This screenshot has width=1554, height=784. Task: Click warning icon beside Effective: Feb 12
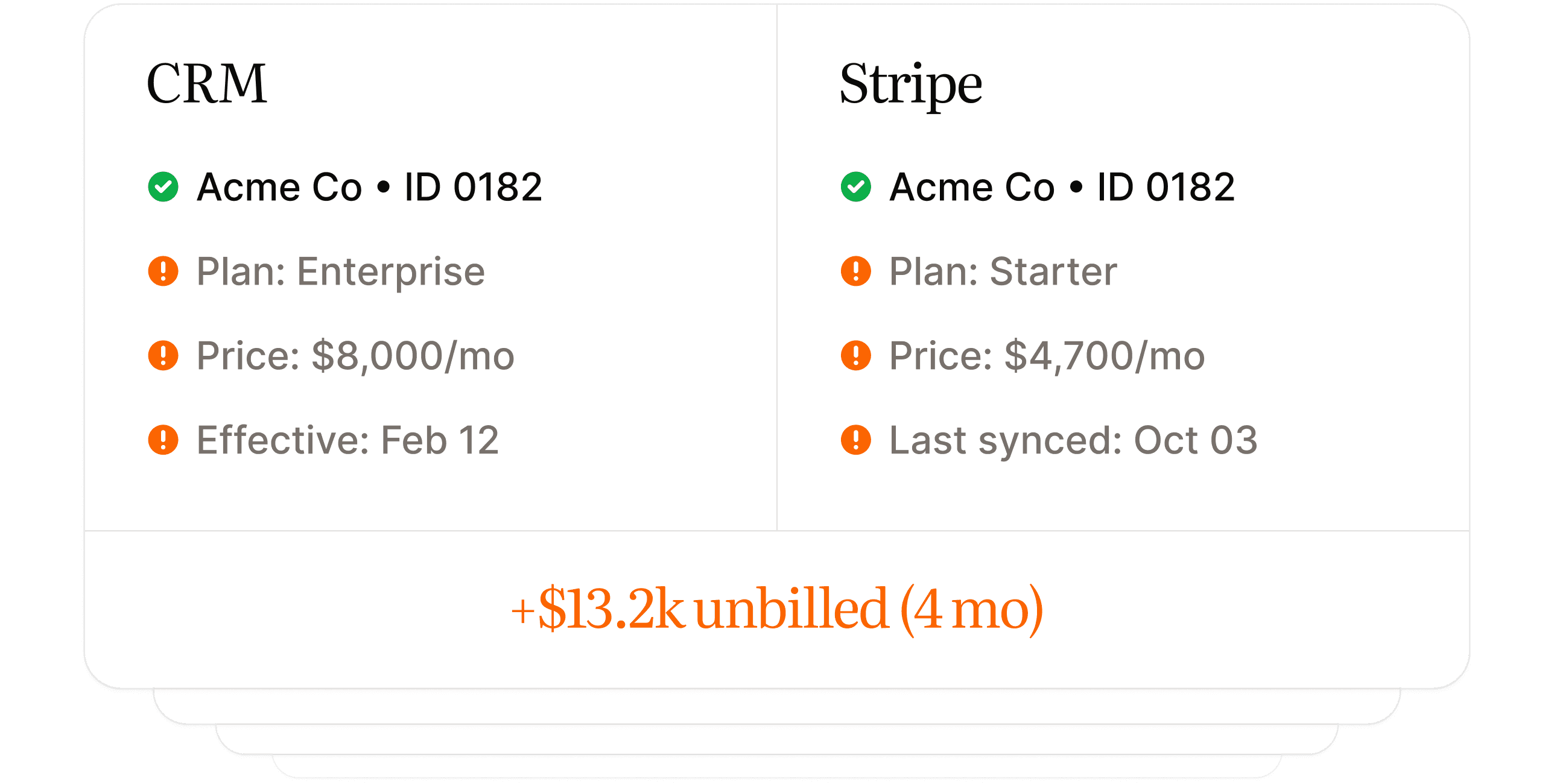click(163, 440)
